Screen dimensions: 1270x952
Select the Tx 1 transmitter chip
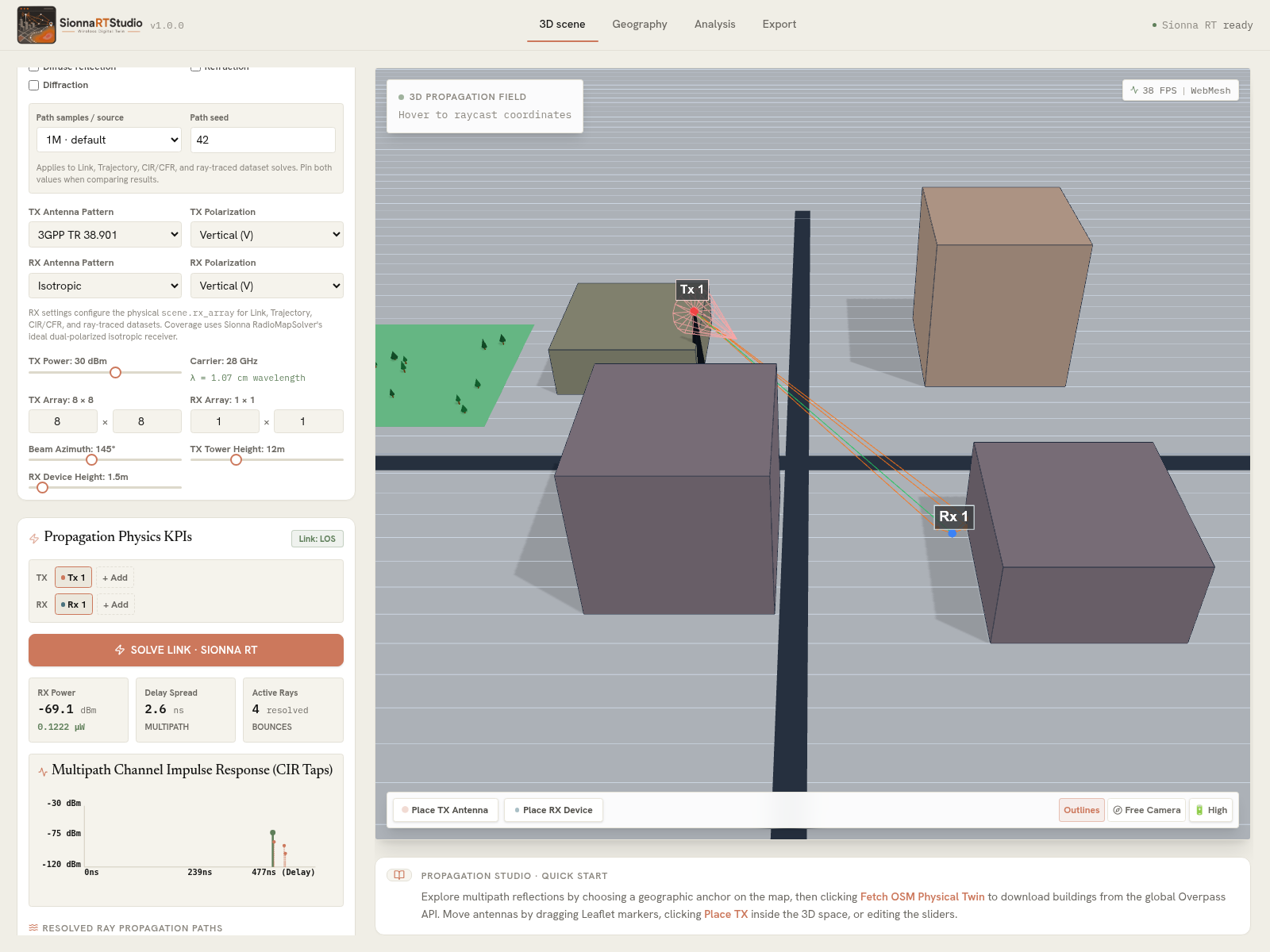click(x=73, y=578)
